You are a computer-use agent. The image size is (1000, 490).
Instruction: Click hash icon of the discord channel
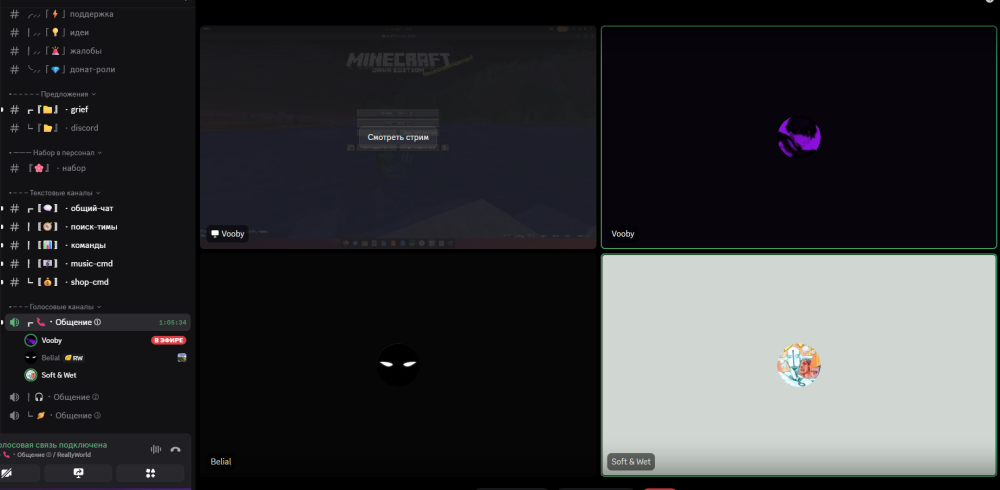coord(15,128)
